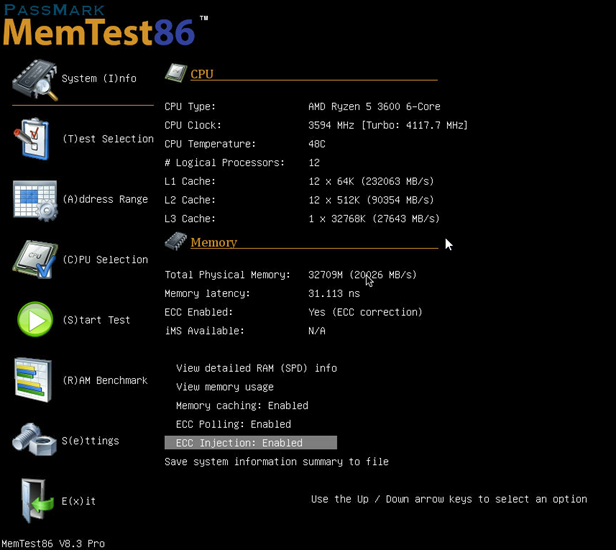Open Test Selection clipboard icon

tap(32, 139)
